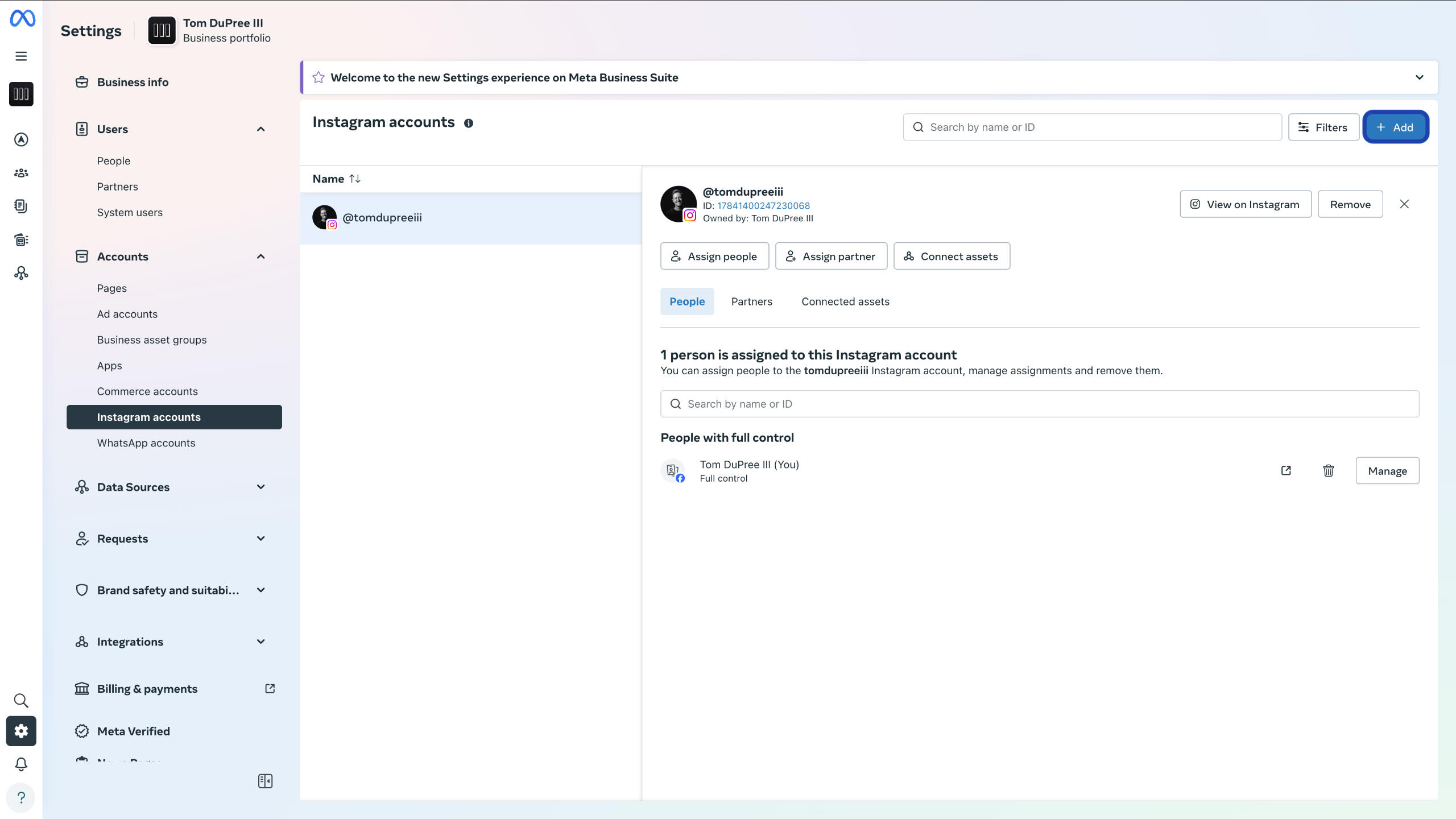Click the info icon beside Instagram accounts
Screen dimensions: 1456x819
468,123
